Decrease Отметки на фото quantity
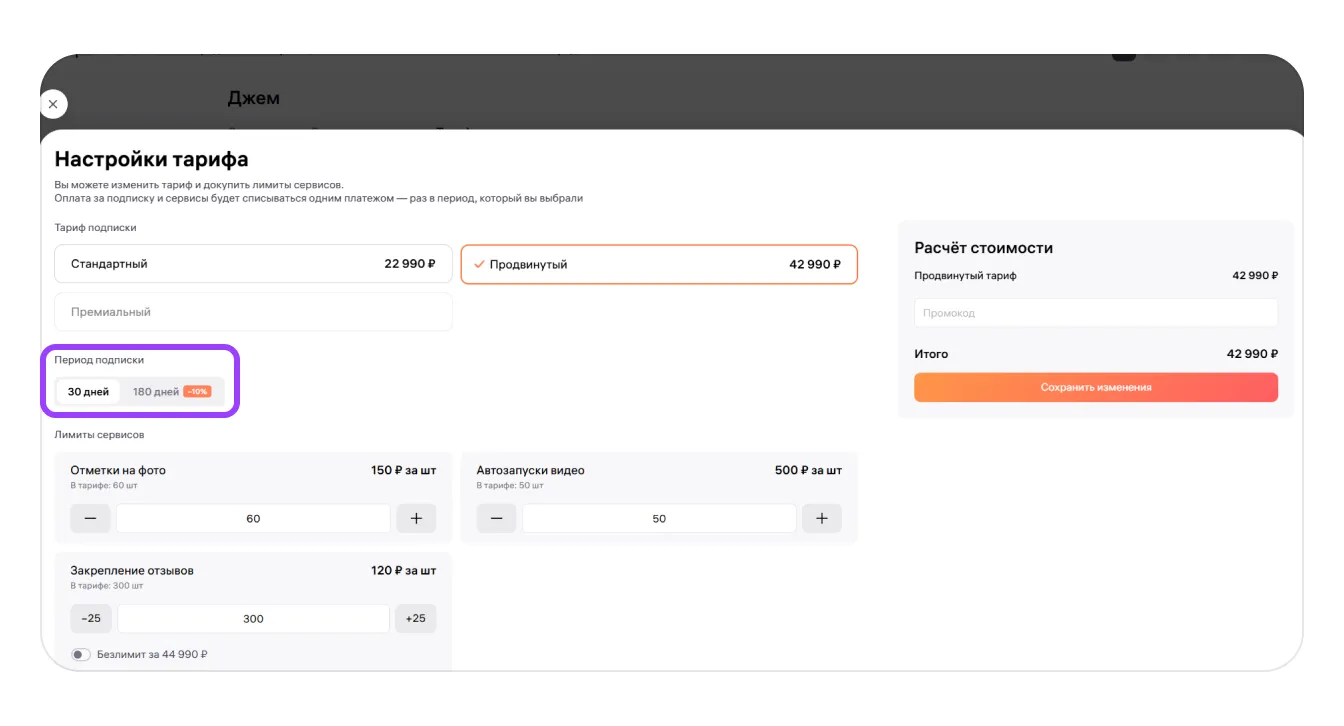Image resolution: width=1344 pixels, height=726 pixels. (x=90, y=518)
